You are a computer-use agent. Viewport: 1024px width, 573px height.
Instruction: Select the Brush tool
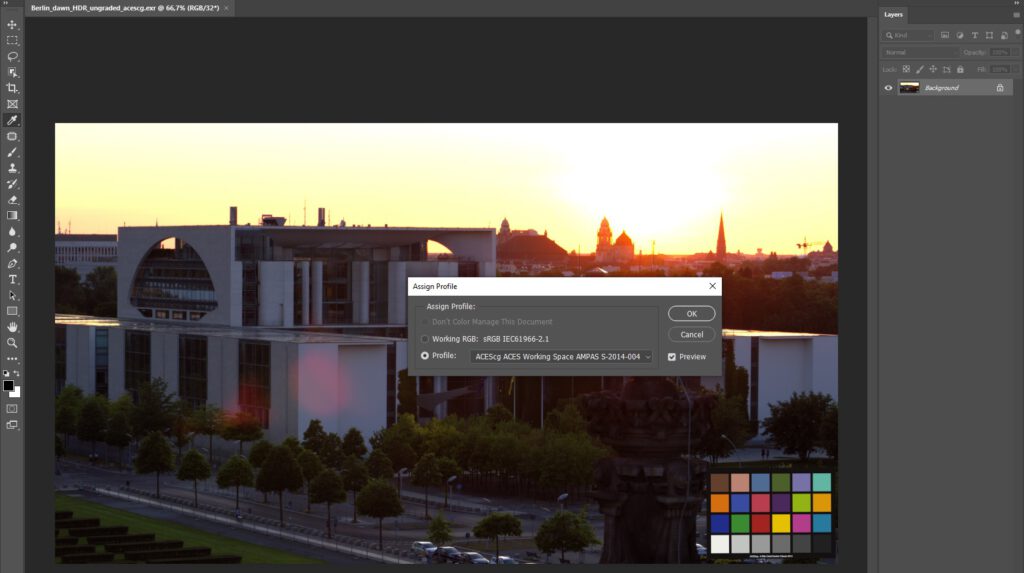coord(12,152)
